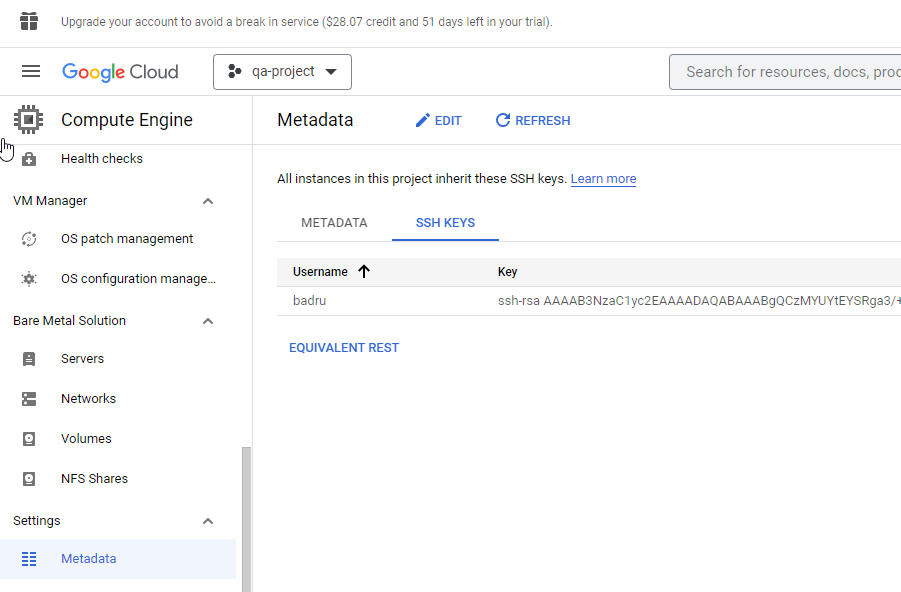Open OS configuration management
The image size is (901, 592).
pos(137,278)
